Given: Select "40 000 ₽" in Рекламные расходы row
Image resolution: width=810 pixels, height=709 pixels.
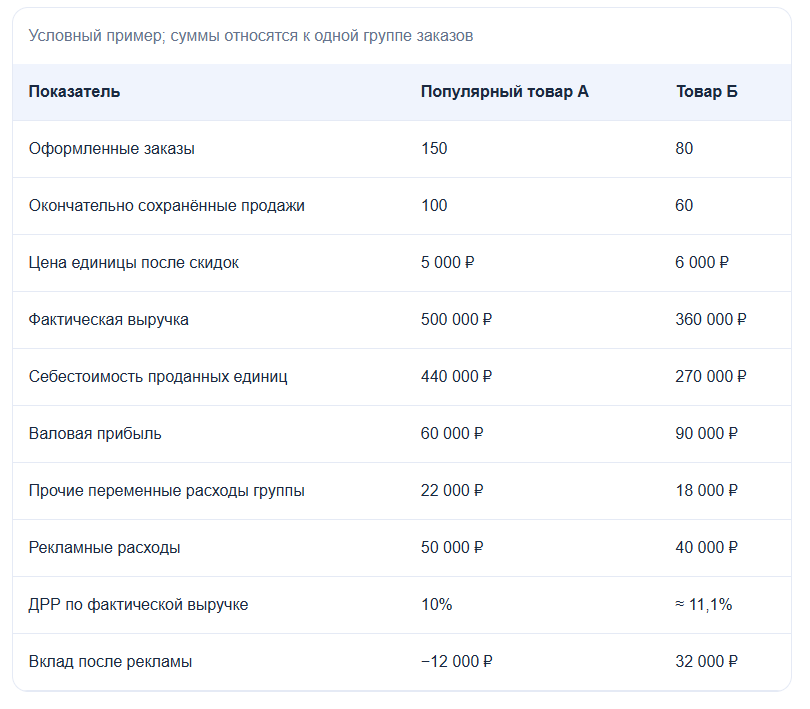Looking at the screenshot, I should click(706, 548).
